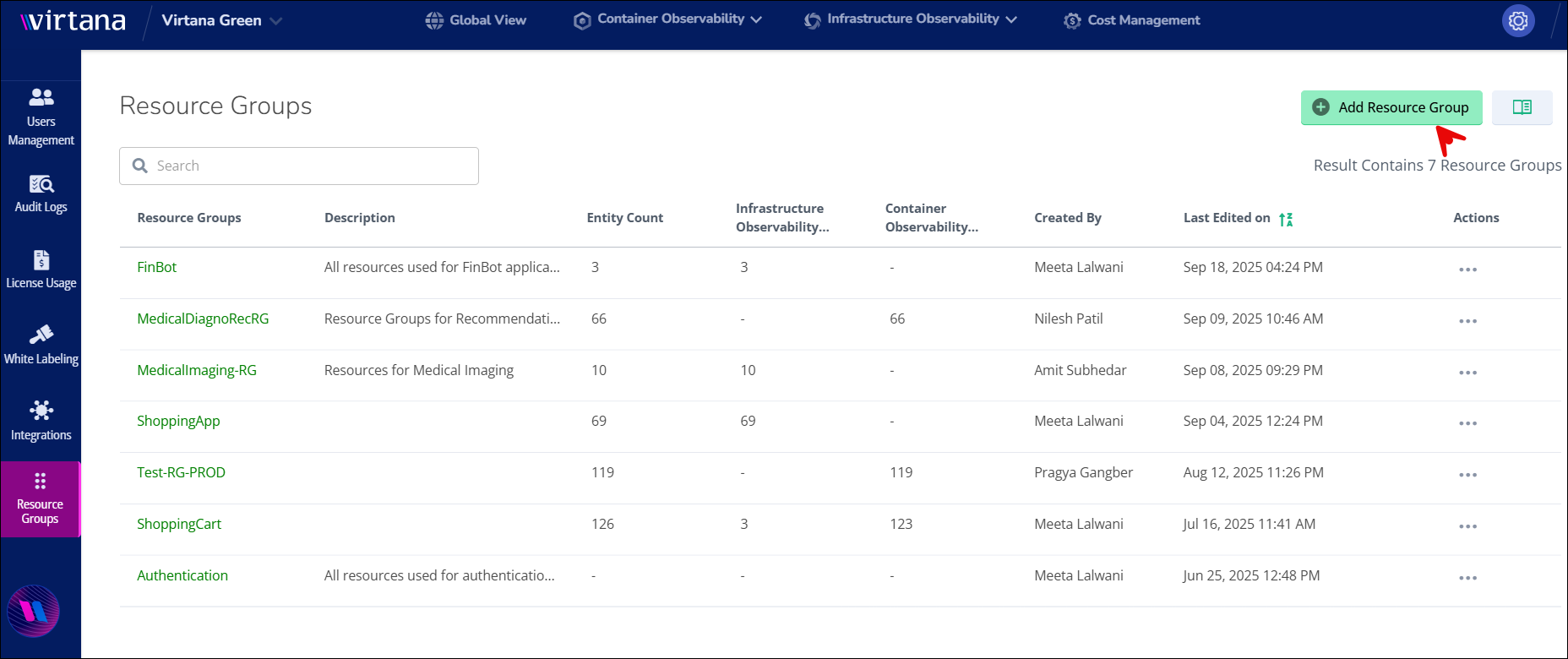Open White Labeling section
This screenshot has height=659, width=1568.
click(x=41, y=346)
